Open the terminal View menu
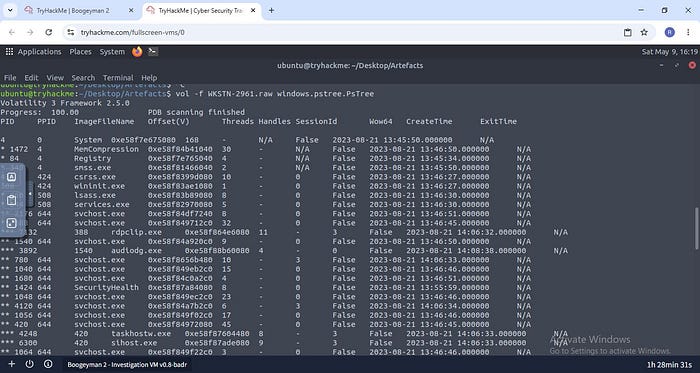 click(x=55, y=78)
